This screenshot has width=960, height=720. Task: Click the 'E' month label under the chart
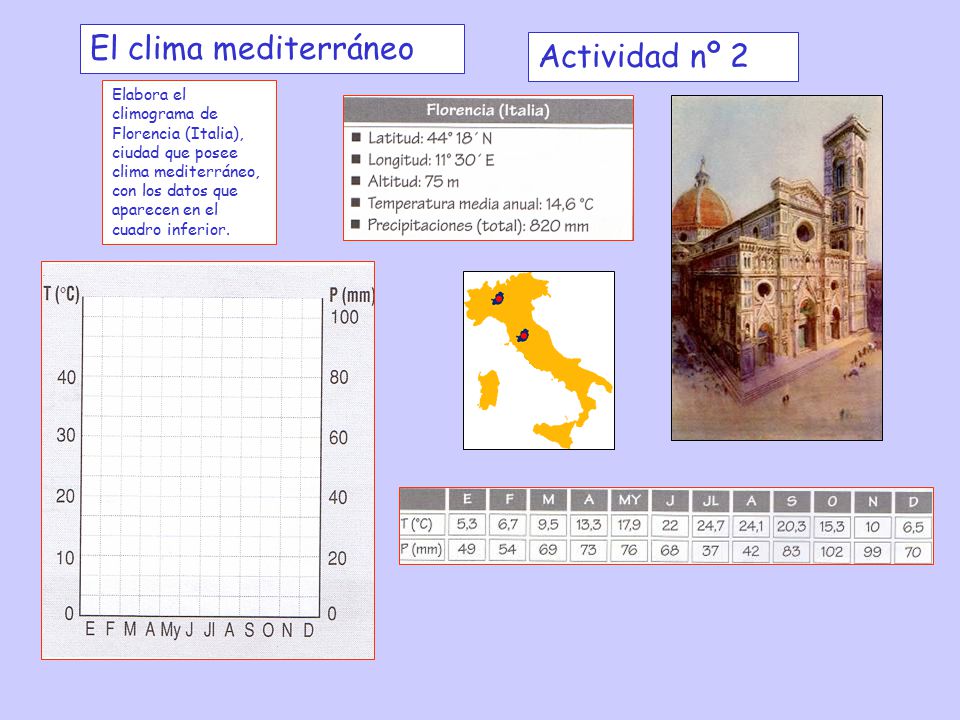[90, 629]
